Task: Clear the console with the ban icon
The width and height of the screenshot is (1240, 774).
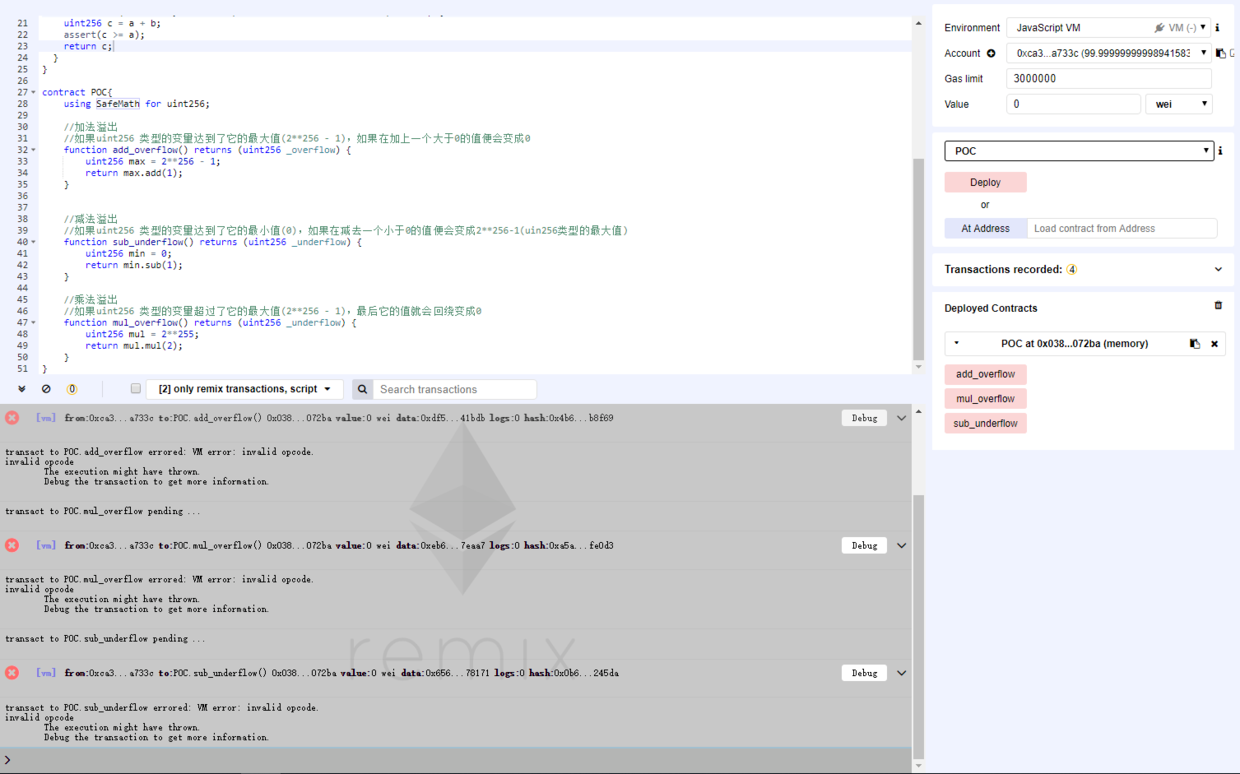Action: [46, 389]
